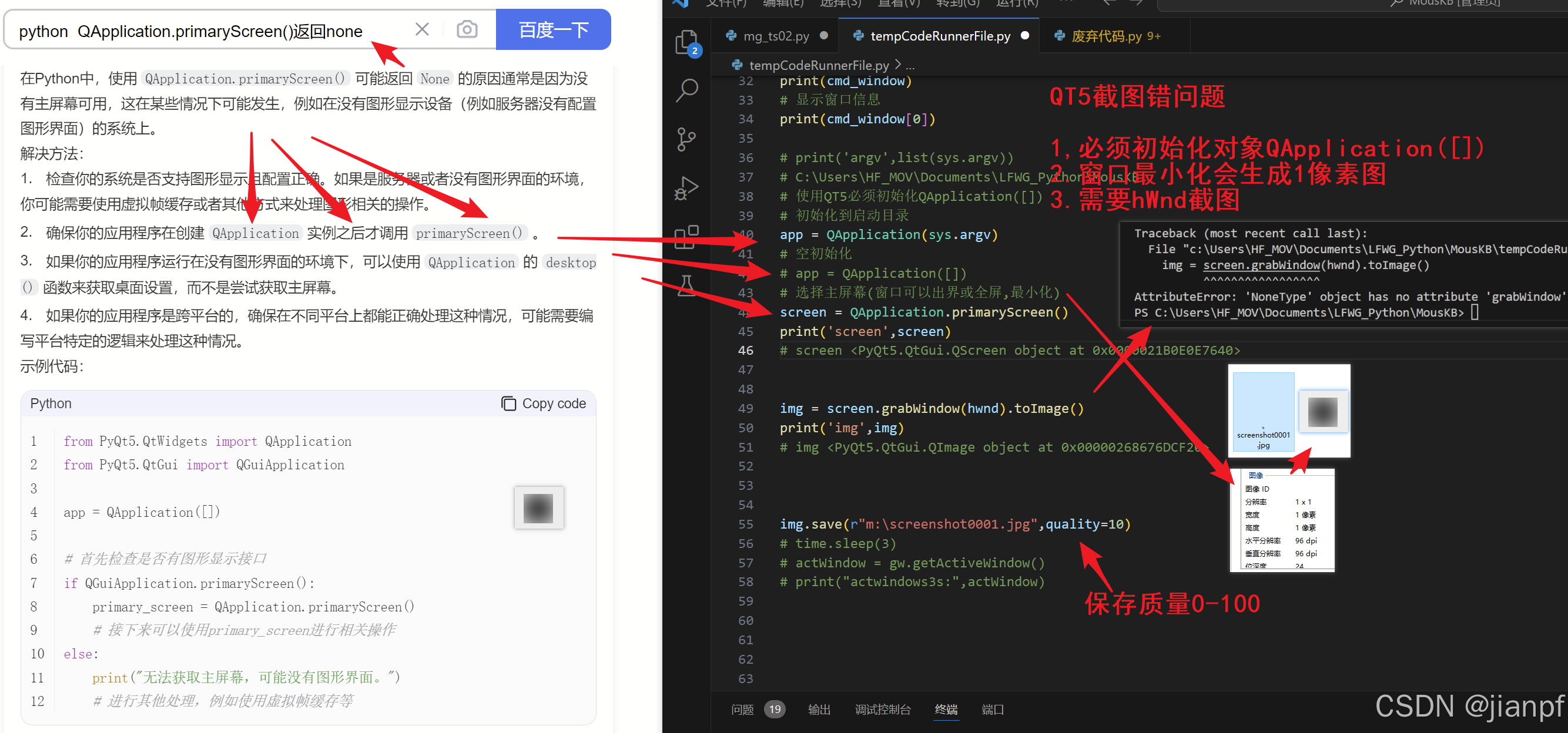Open the 端口 ports panel tab
Screen dimensions: 1568x733
coord(992,710)
